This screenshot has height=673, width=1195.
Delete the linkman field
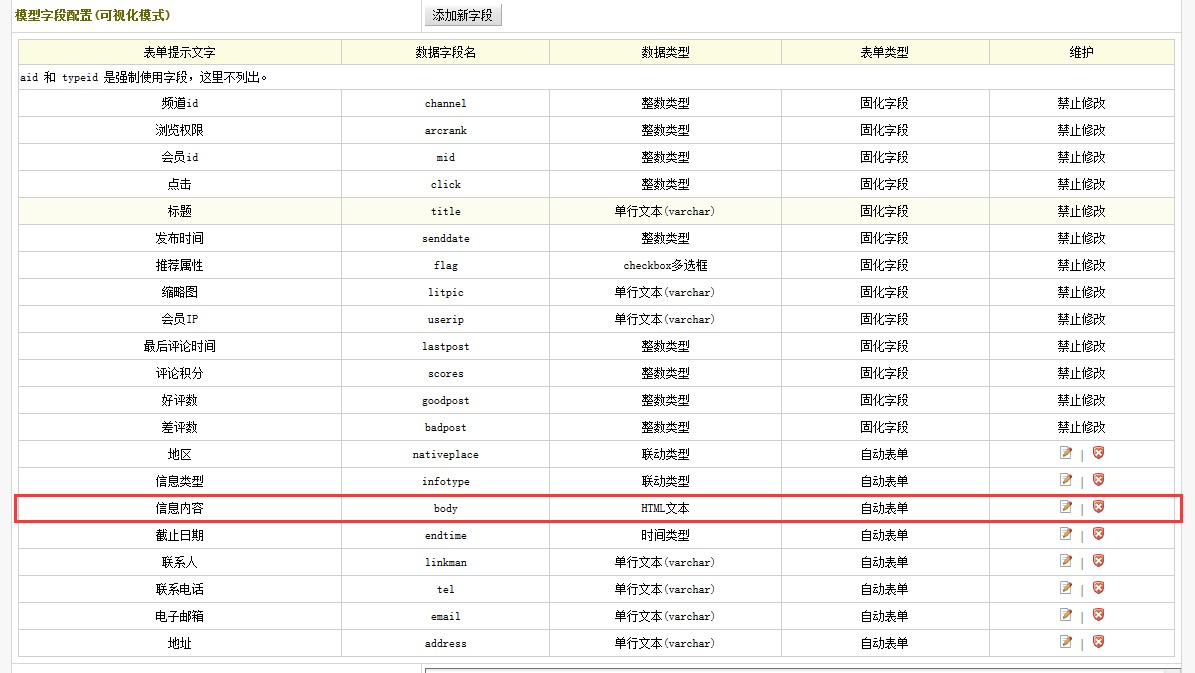tap(1098, 561)
